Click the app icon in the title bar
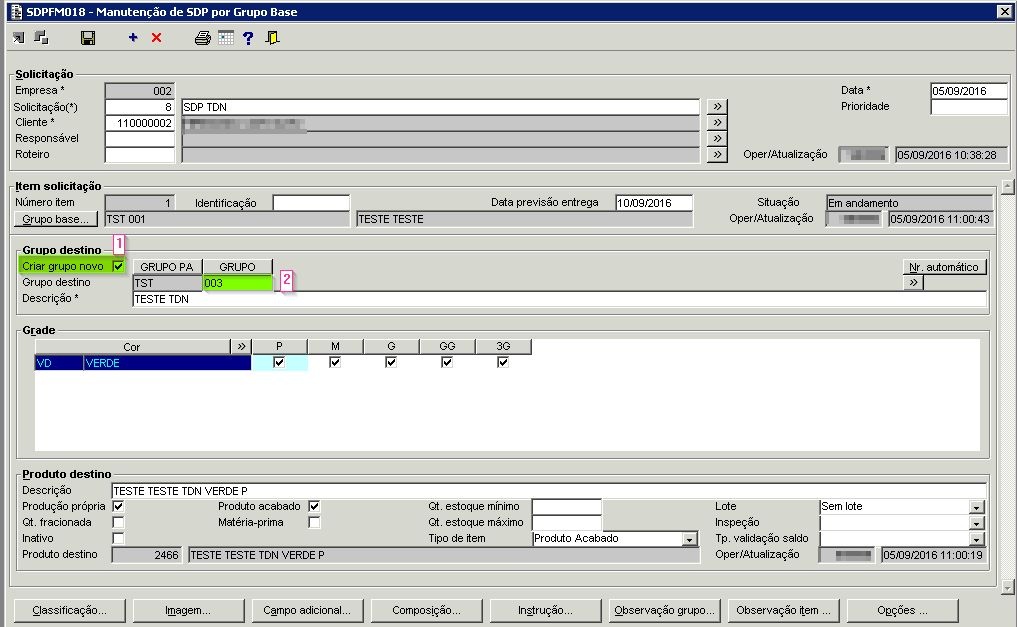 pos(16,12)
